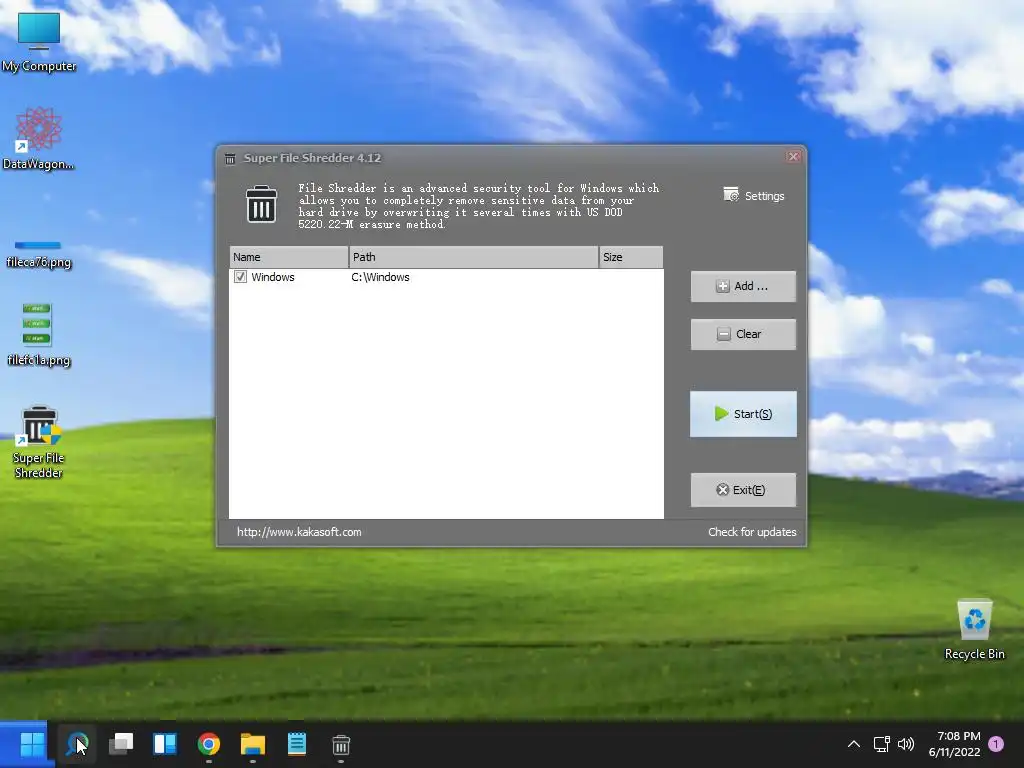Open the volume speaker tray icon
The height and width of the screenshot is (768, 1024).
[x=906, y=744]
